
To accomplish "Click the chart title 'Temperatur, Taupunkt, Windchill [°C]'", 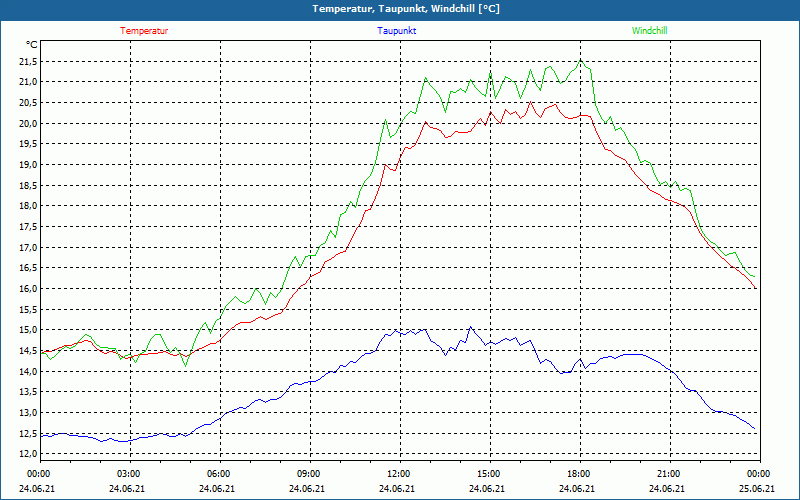I will coord(406,9).
